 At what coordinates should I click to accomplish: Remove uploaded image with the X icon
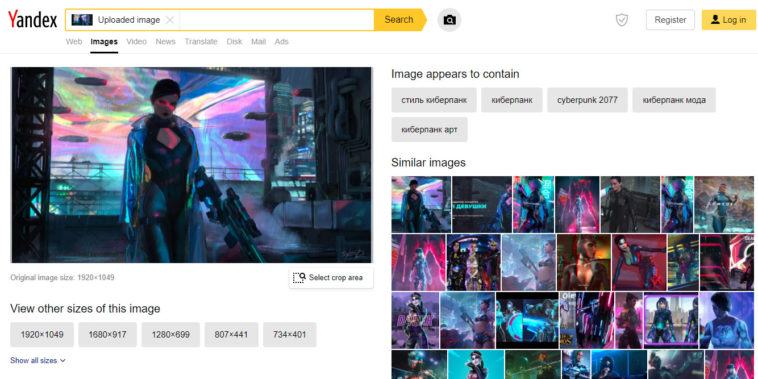click(x=170, y=20)
